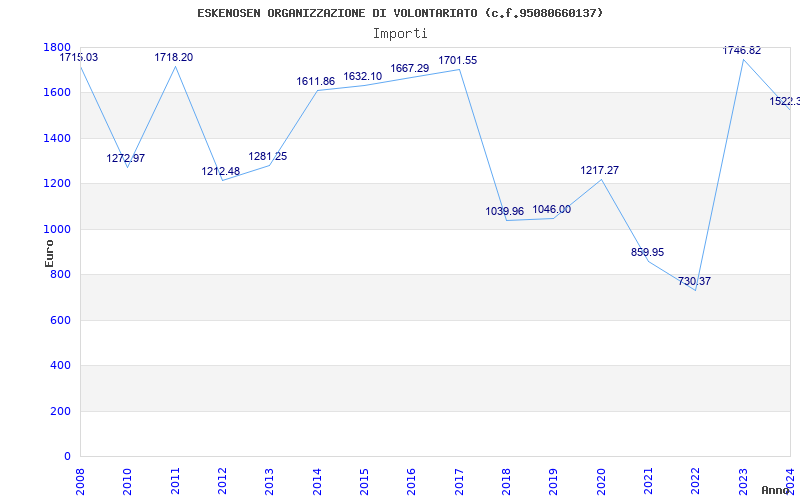
Task: Select the 1611.86 data label
Action: (316, 81)
